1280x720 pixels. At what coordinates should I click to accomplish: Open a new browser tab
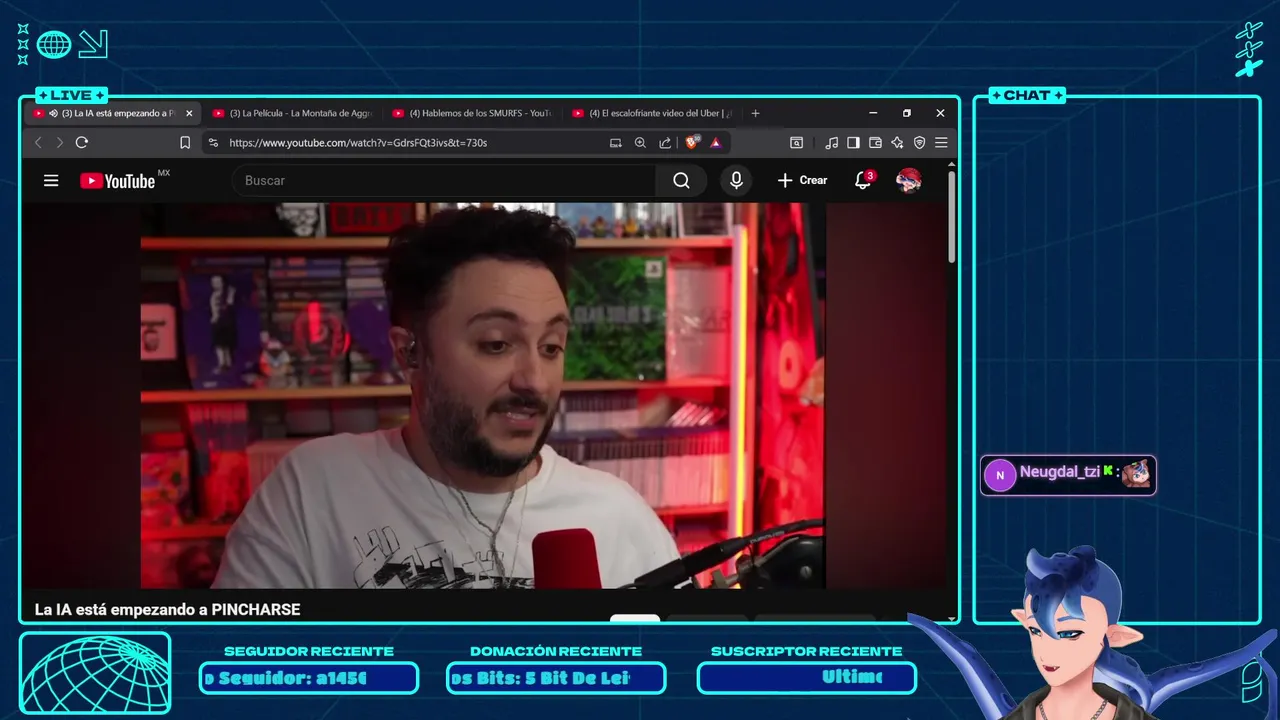point(755,113)
